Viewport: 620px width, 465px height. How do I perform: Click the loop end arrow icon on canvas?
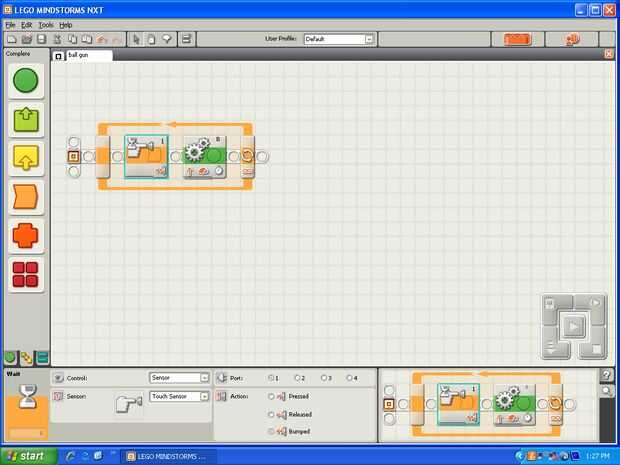coord(248,155)
